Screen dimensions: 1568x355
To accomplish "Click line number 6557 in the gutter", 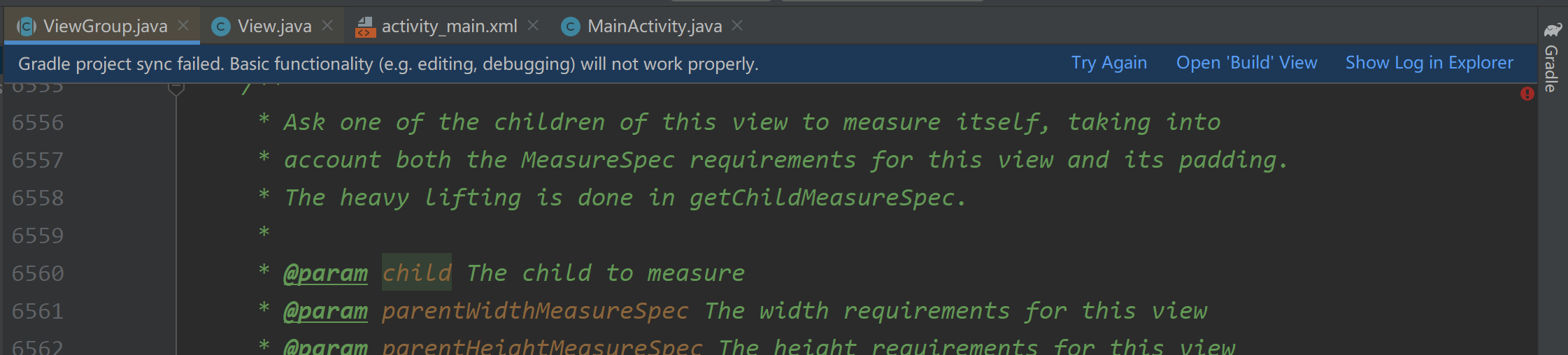I will [x=38, y=161].
